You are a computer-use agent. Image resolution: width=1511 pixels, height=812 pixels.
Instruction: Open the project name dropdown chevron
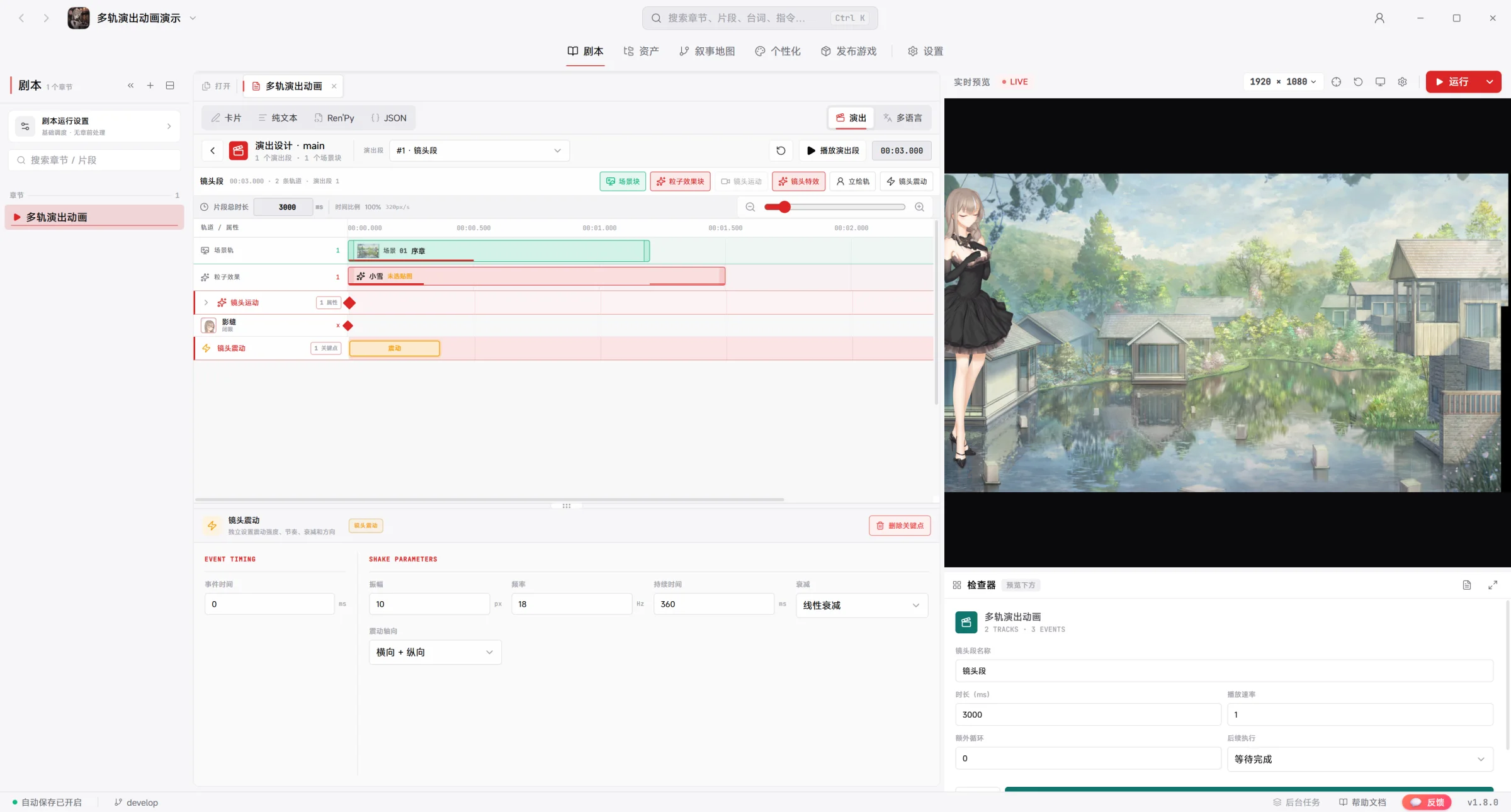click(x=193, y=18)
